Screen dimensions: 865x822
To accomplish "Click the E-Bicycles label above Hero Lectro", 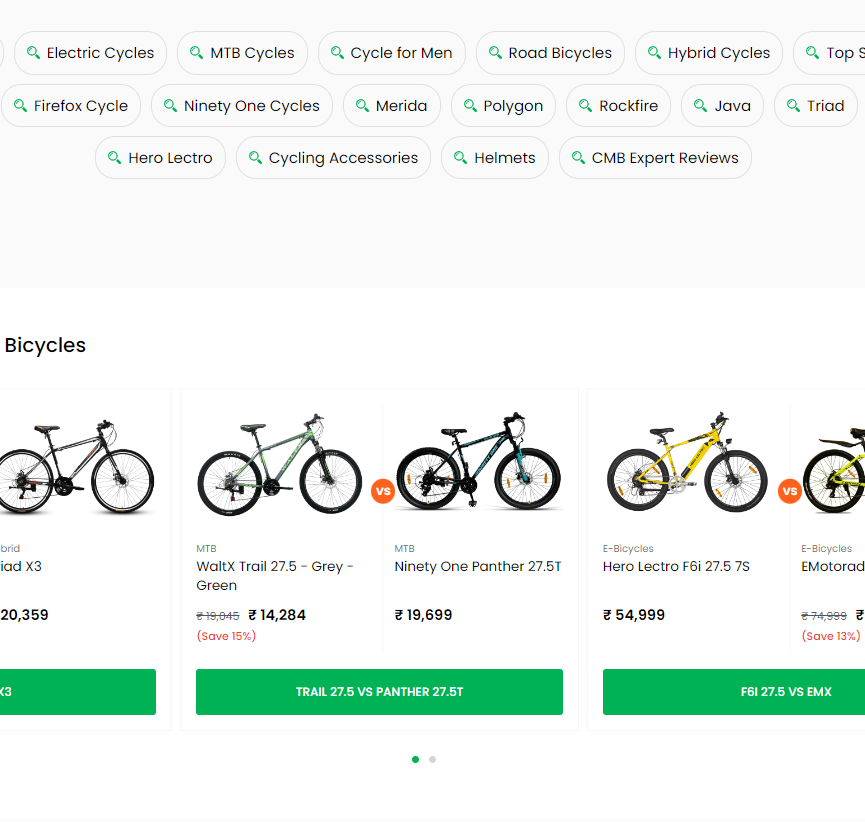I will pos(628,548).
